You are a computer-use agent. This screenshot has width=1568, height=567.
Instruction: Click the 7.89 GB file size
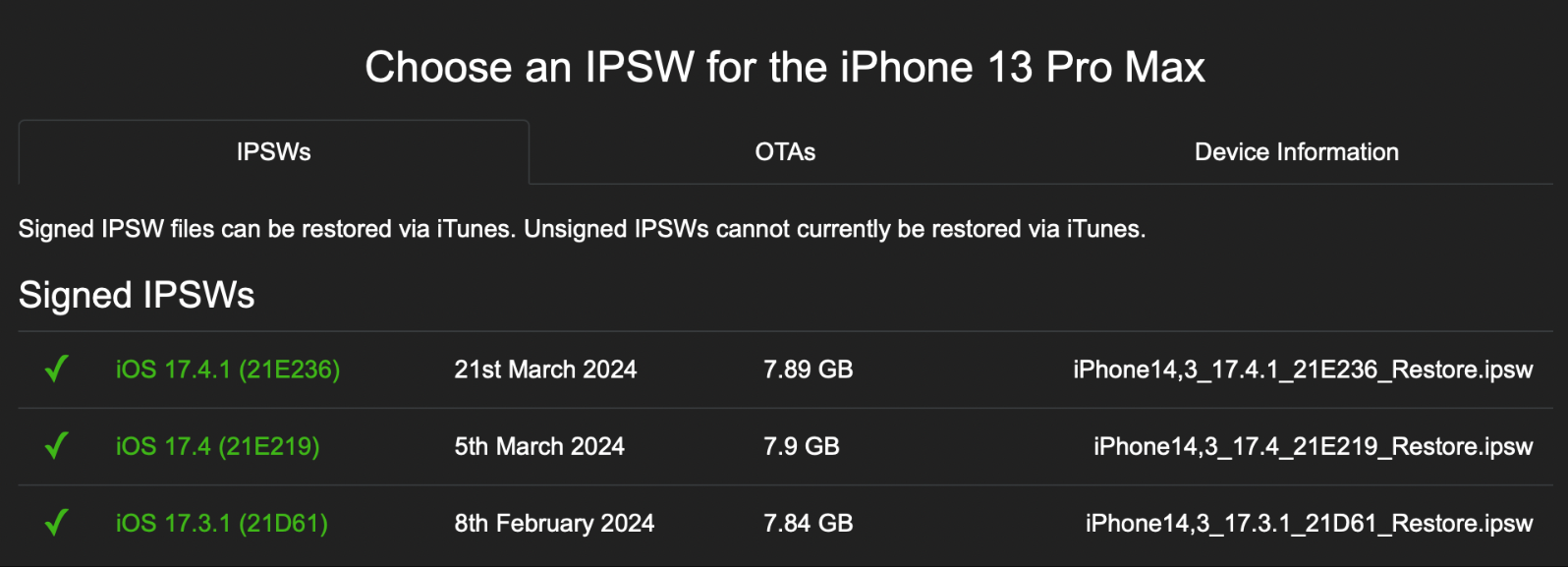[808, 369]
